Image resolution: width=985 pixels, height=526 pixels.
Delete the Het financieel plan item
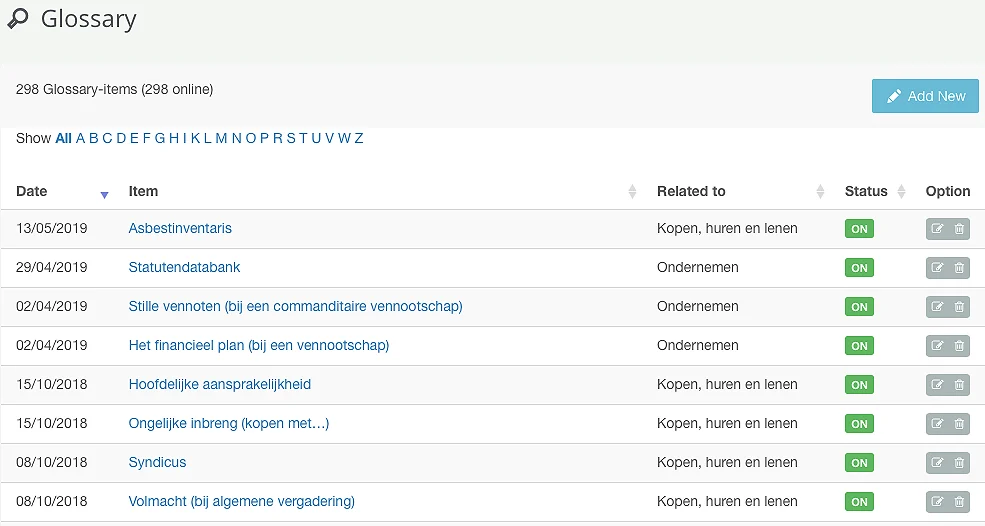[959, 346]
